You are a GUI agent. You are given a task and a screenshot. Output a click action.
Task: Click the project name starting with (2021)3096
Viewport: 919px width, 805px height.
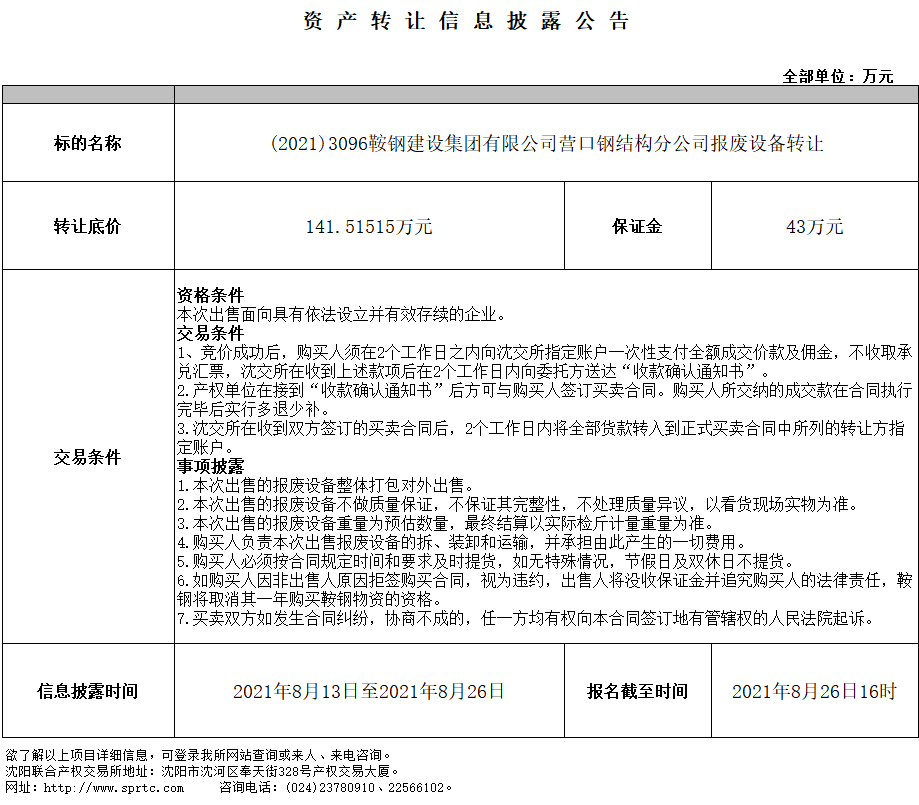546,143
